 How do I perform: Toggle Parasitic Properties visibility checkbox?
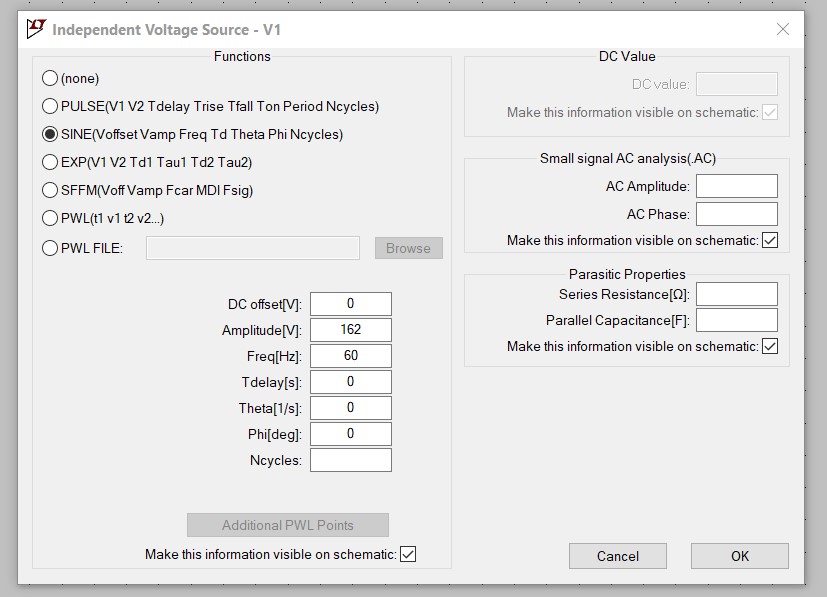(770, 346)
